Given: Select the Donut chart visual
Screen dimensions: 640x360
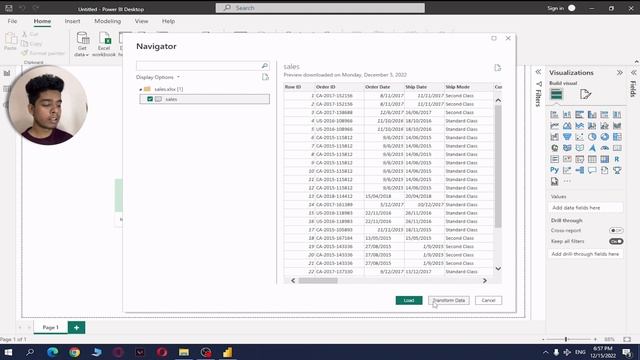Looking at the screenshot, I should coord(604,137).
